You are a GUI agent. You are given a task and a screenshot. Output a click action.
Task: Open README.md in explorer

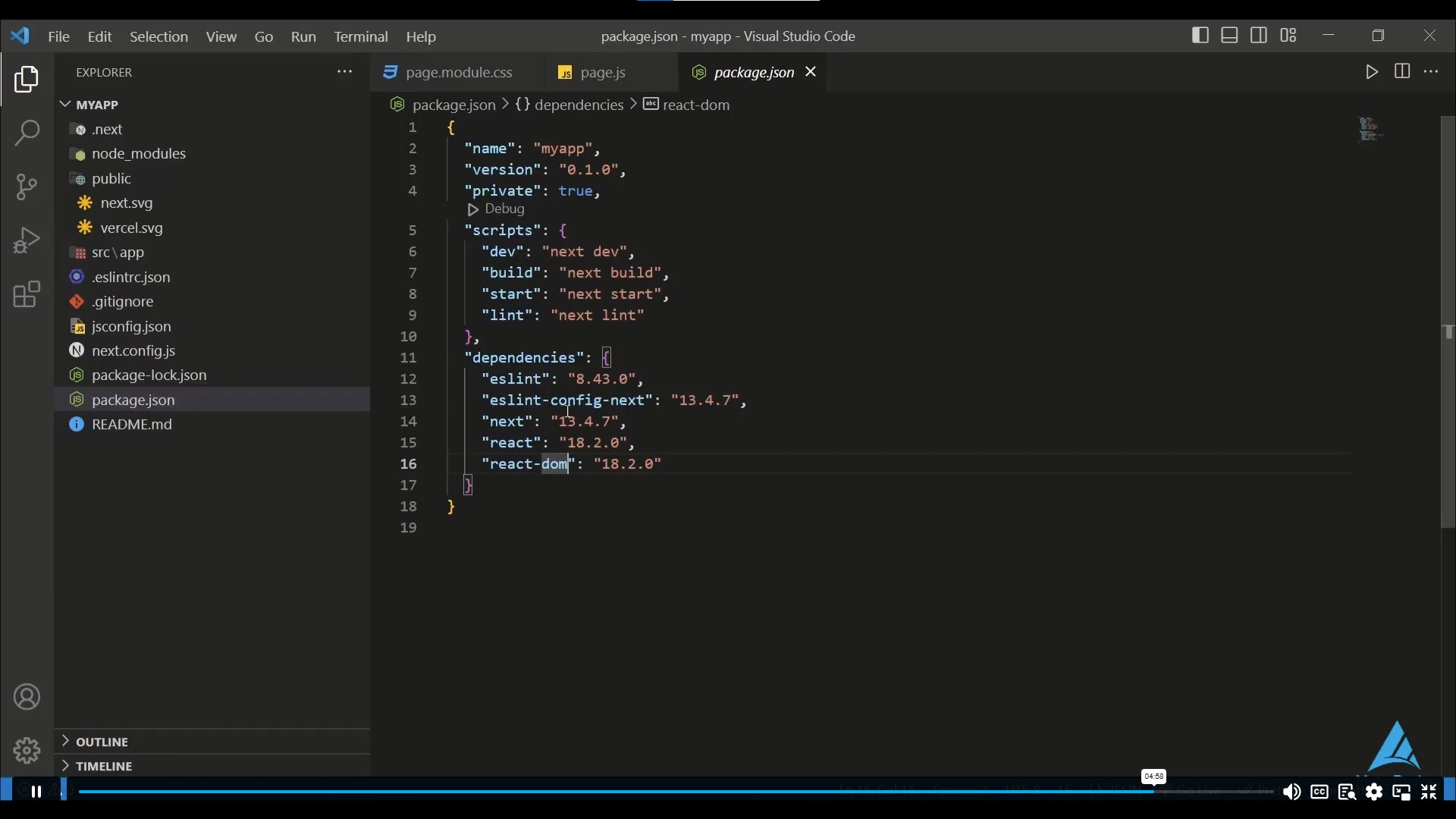[x=212, y=425]
